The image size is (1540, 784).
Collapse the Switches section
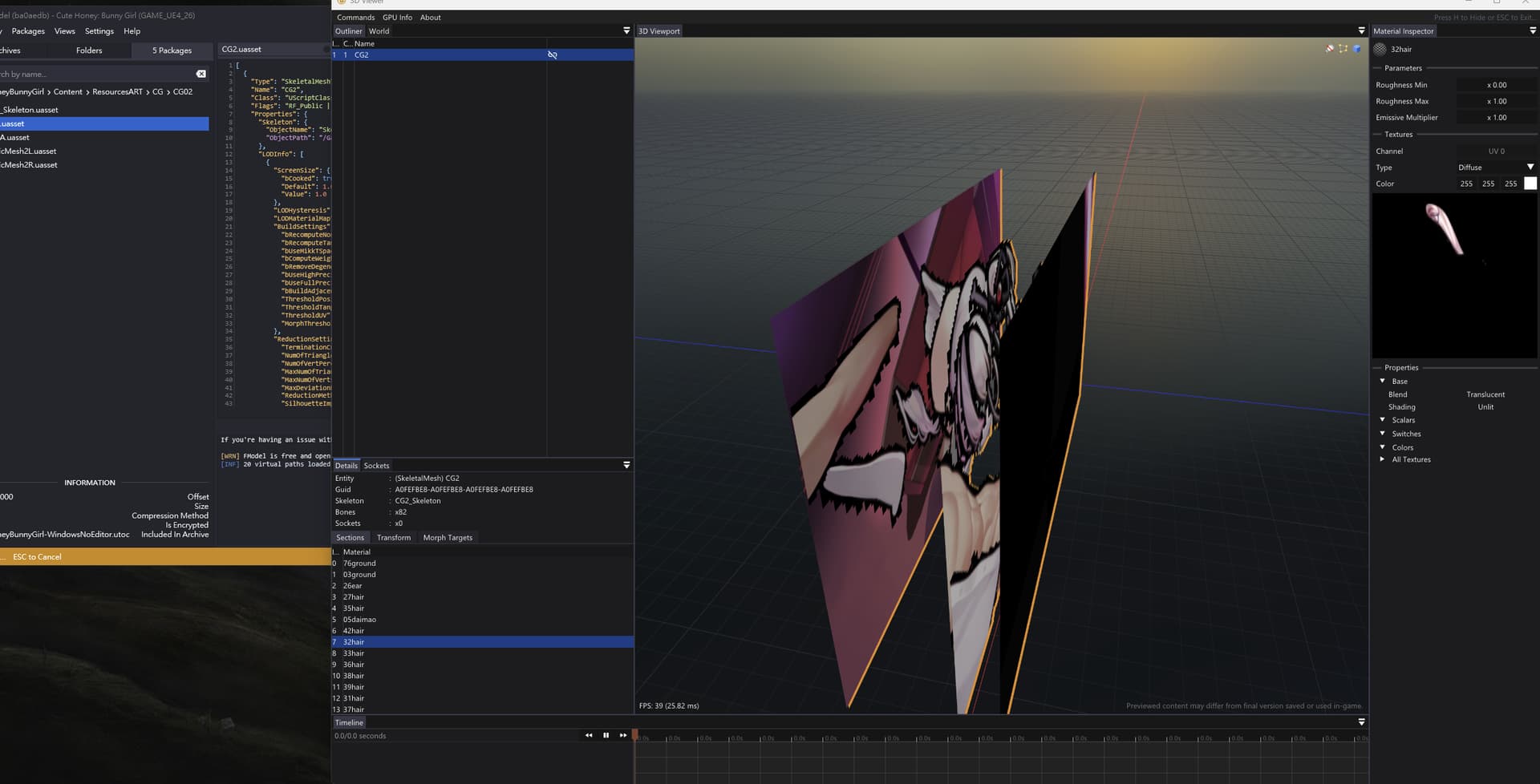(x=1382, y=433)
